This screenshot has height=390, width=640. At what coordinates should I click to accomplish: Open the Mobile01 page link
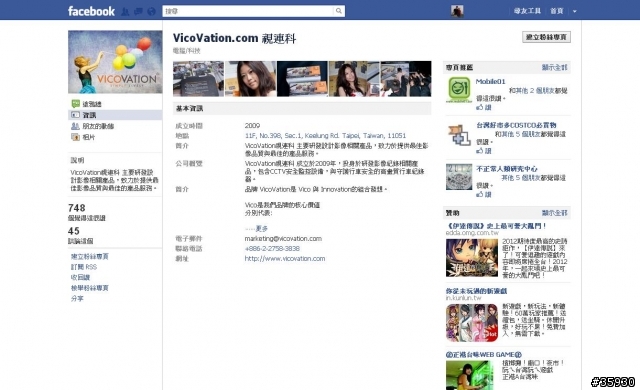click(x=491, y=82)
